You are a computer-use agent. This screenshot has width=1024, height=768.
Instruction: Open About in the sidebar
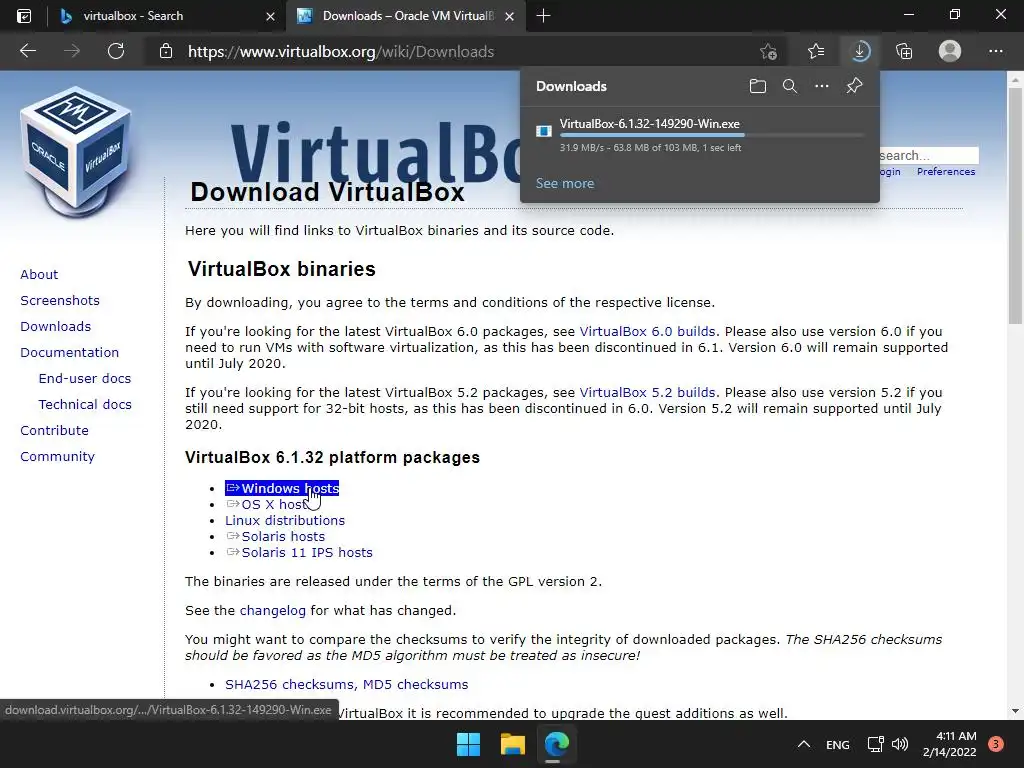tap(39, 274)
